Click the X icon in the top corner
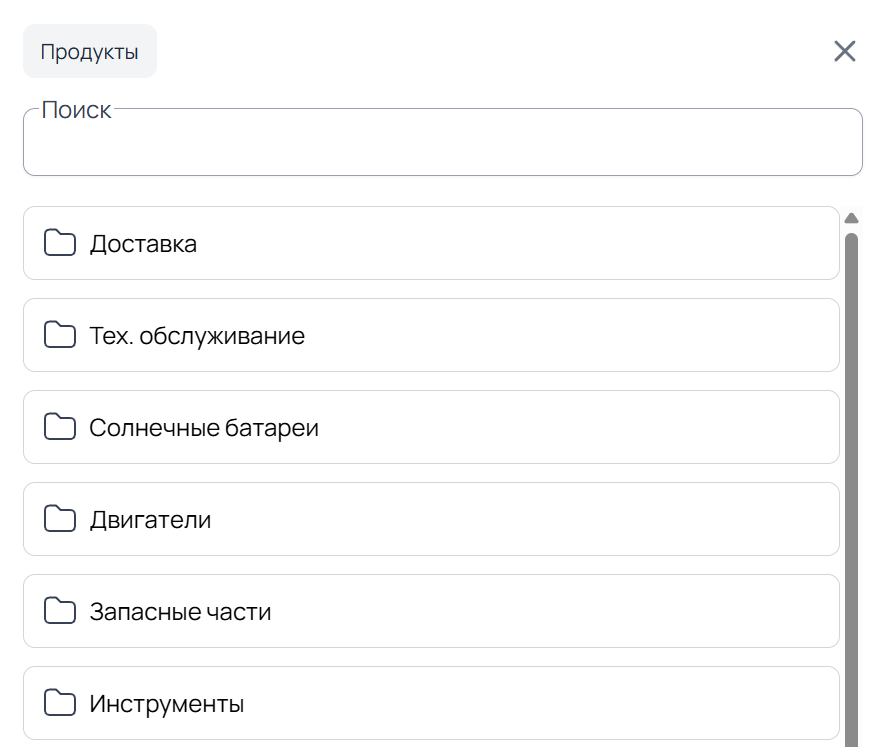885x747 pixels. click(845, 51)
